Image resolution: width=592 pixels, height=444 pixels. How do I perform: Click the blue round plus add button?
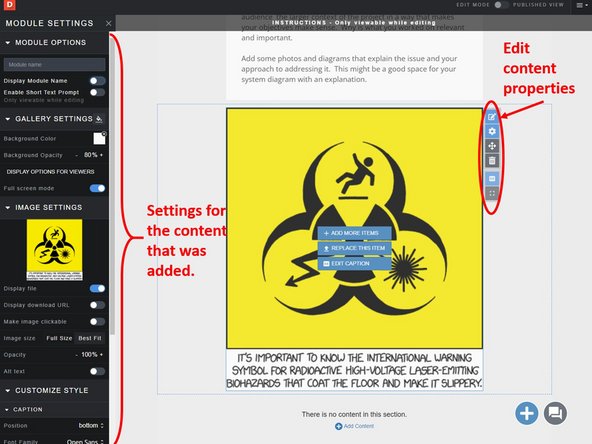(527, 413)
